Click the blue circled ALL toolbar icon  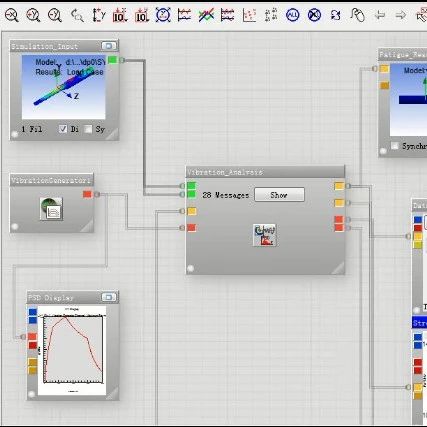292,15
